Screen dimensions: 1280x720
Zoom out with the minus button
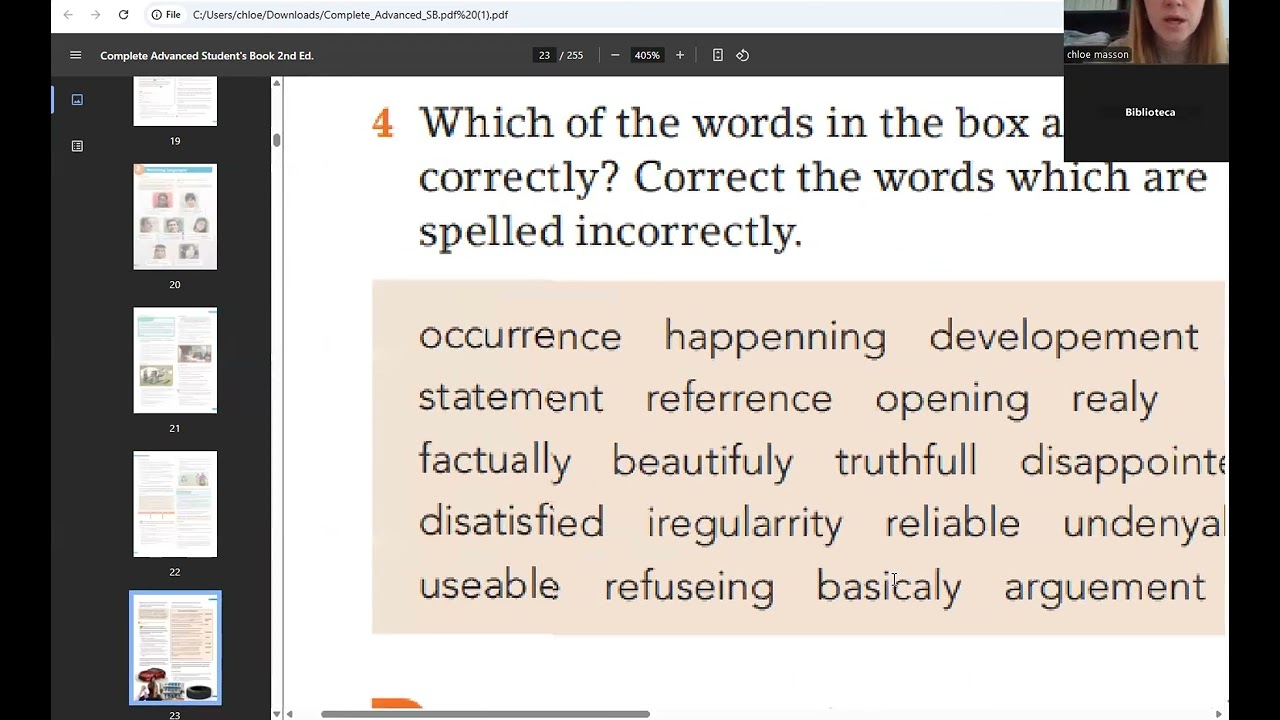[x=614, y=55]
